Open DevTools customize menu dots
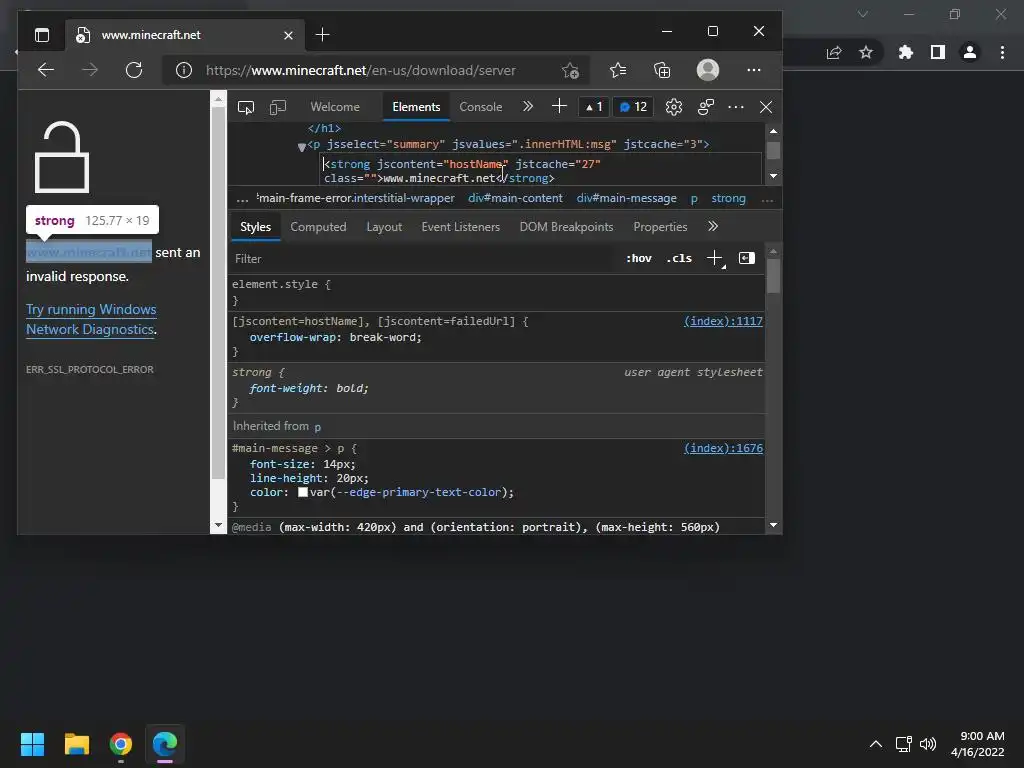The height and width of the screenshot is (768, 1024). (736, 107)
